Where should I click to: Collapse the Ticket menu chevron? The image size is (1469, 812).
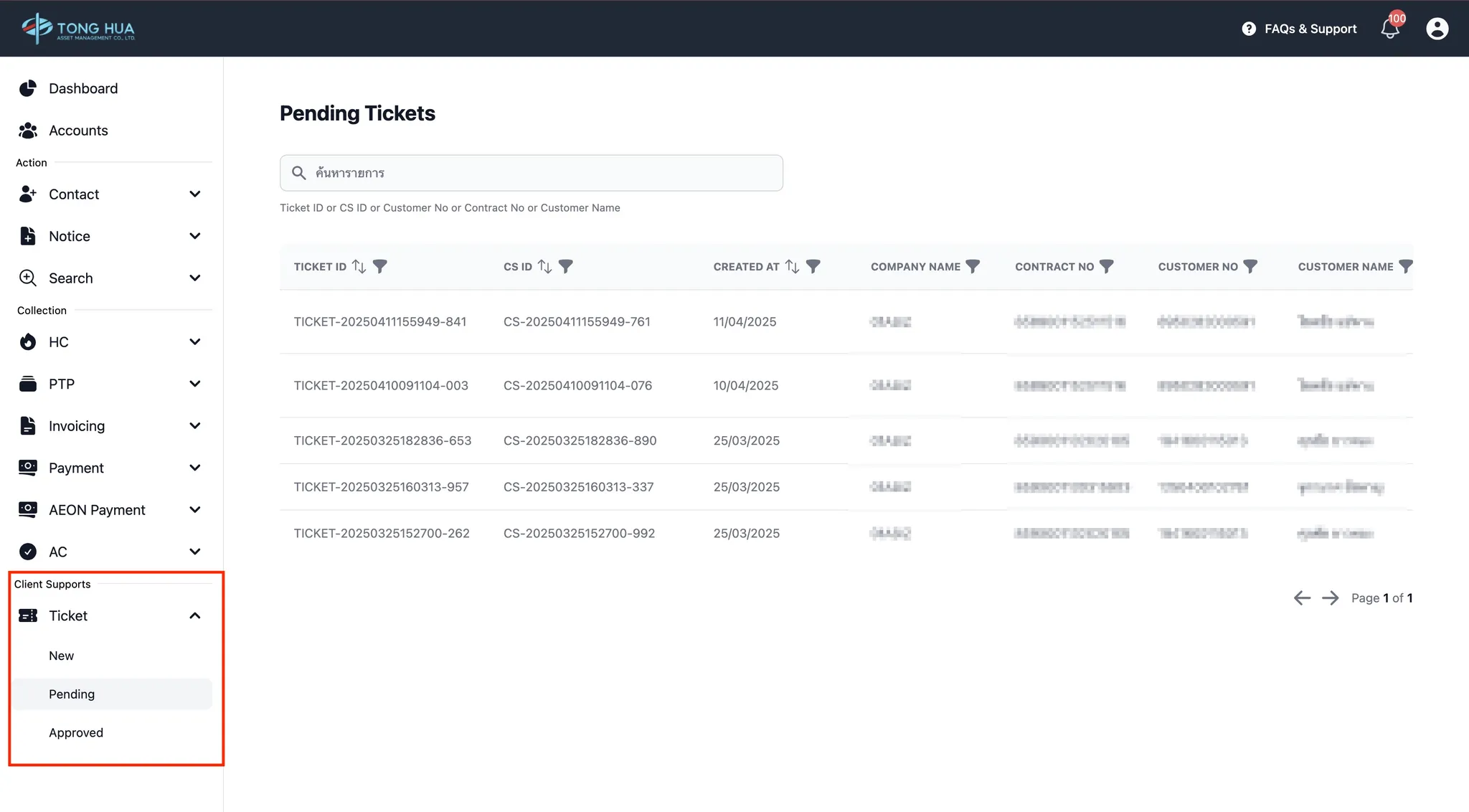point(194,616)
